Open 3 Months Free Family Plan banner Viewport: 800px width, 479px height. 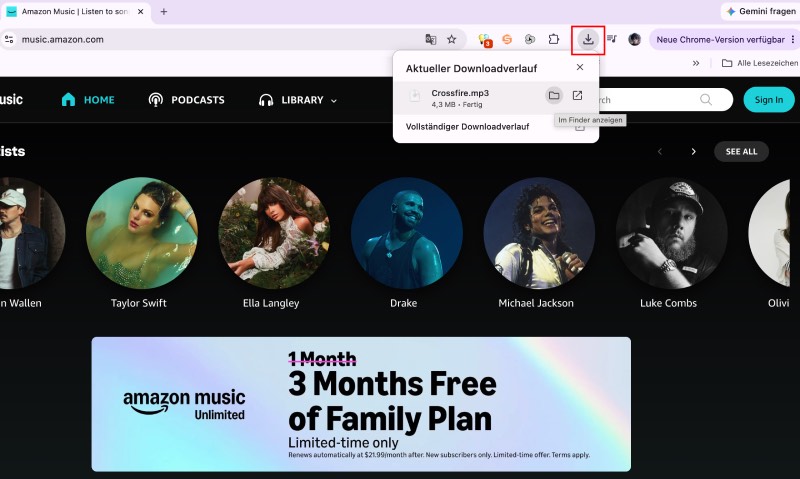click(361, 404)
